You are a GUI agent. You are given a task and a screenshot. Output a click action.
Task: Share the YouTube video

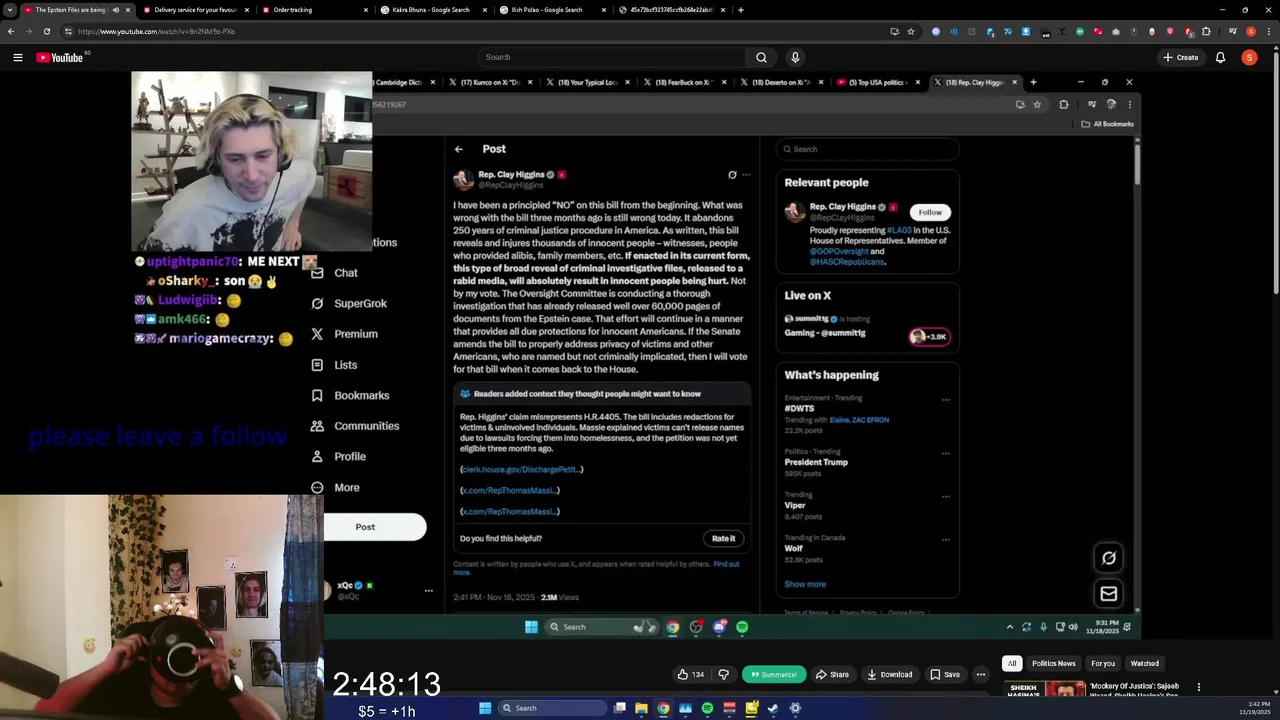832,674
